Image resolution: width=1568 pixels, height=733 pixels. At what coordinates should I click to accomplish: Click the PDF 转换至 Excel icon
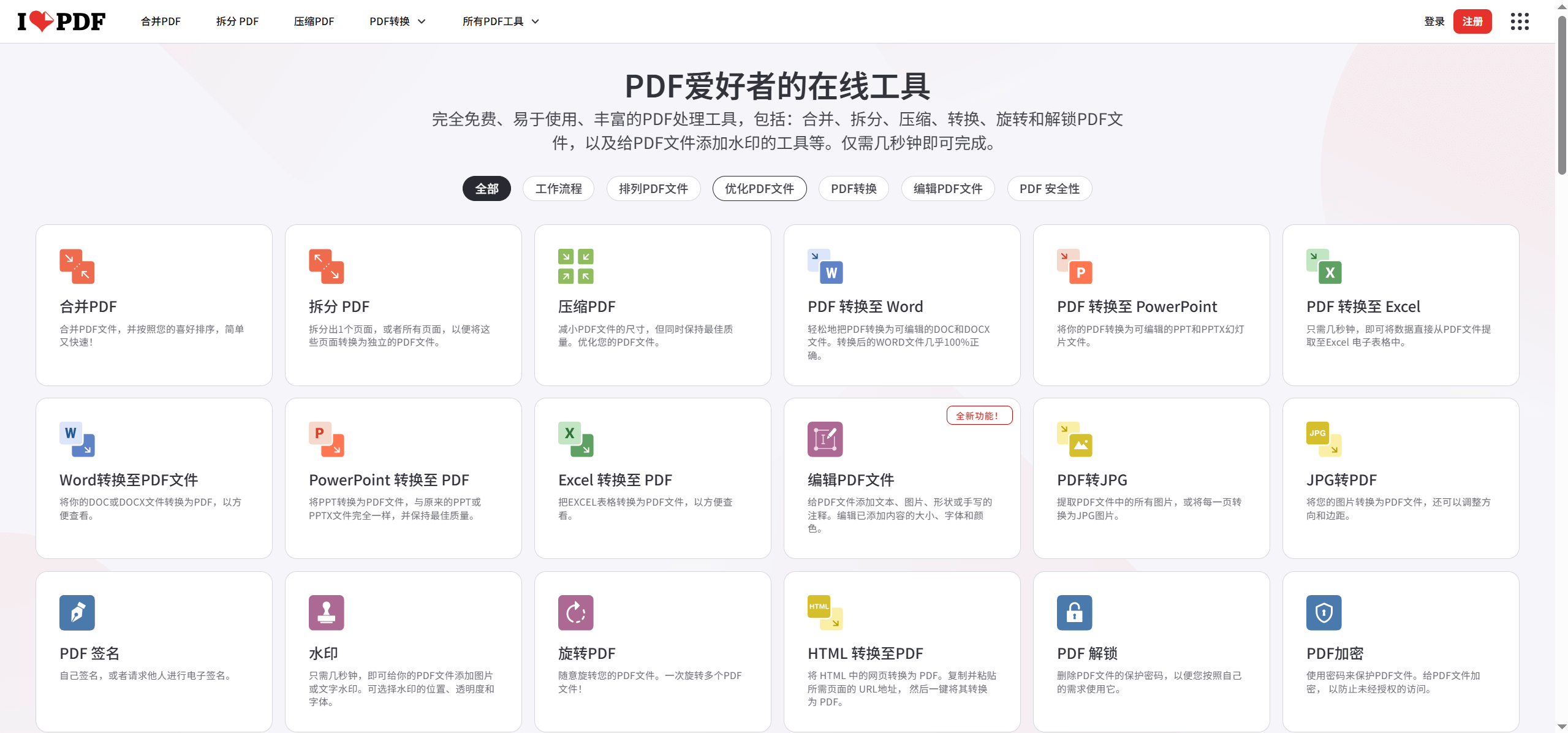(1323, 267)
